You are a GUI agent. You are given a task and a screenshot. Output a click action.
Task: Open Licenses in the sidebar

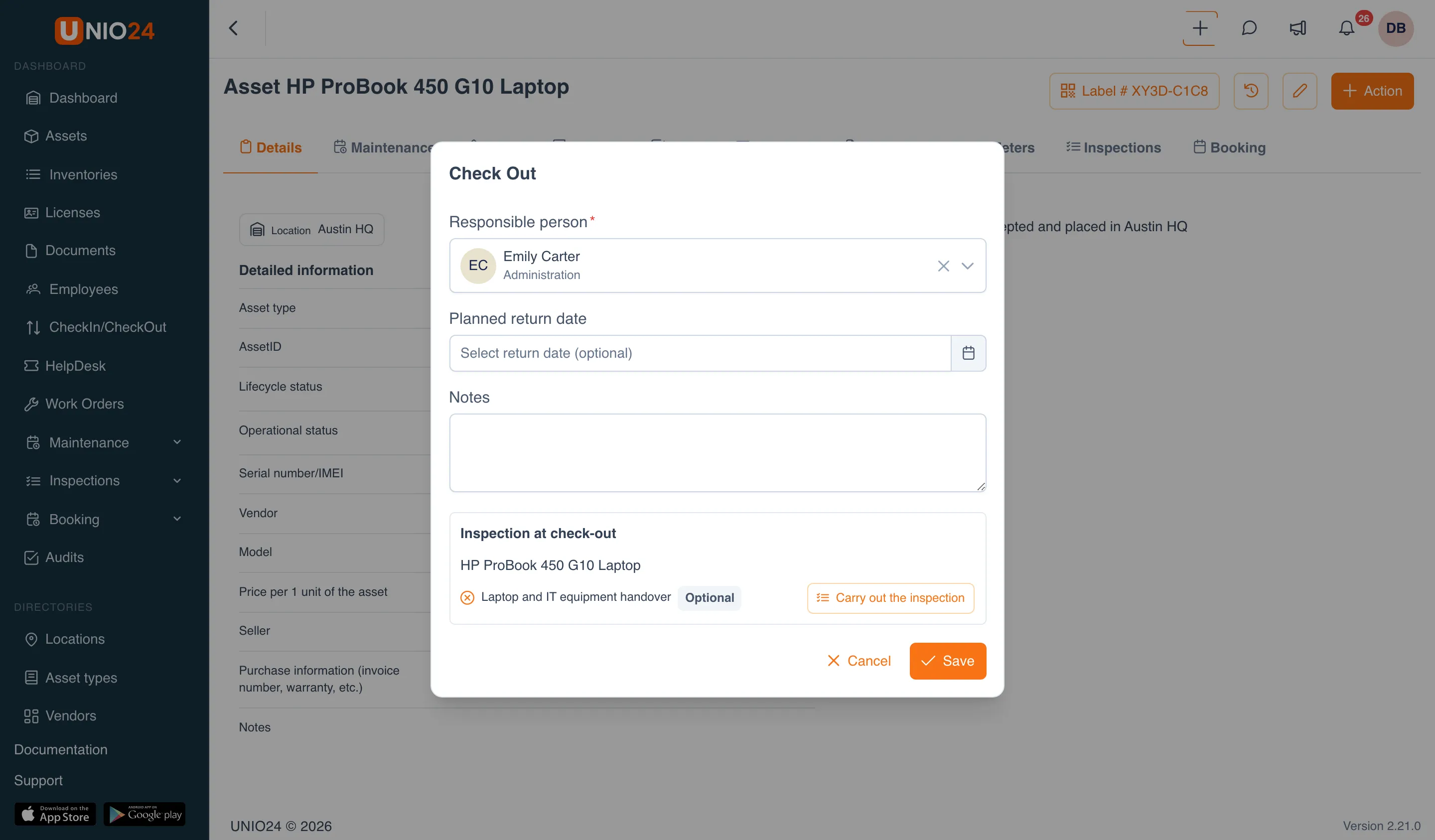pos(63,212)
